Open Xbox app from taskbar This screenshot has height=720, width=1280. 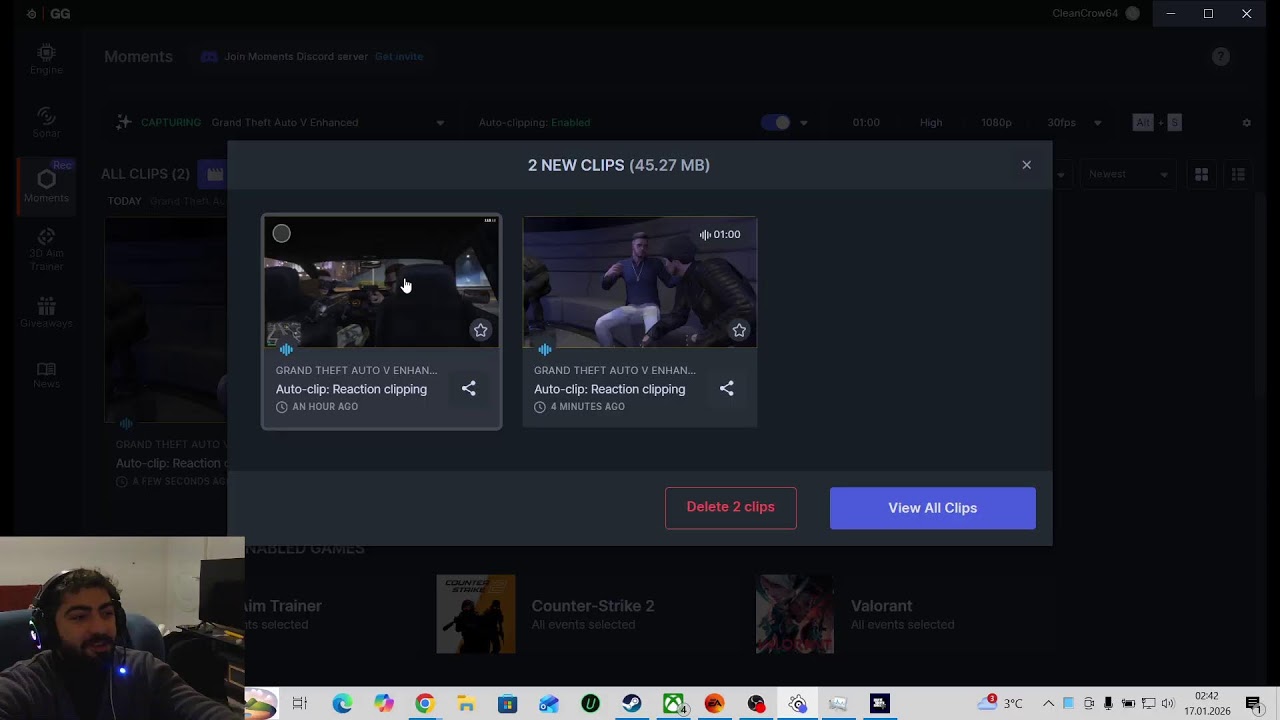click(x=674, y=704)
